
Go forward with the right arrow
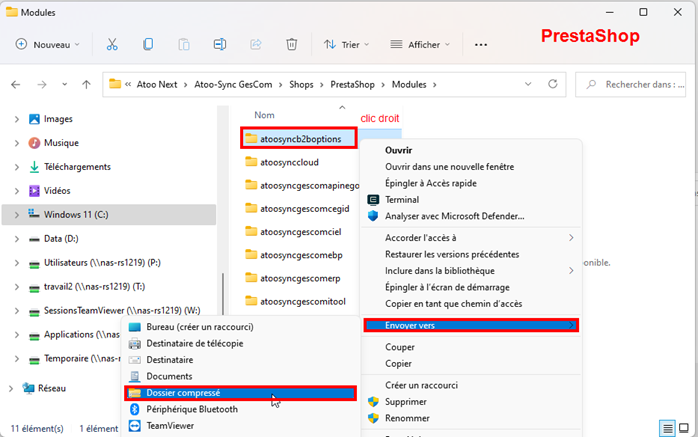coord(42,85)
